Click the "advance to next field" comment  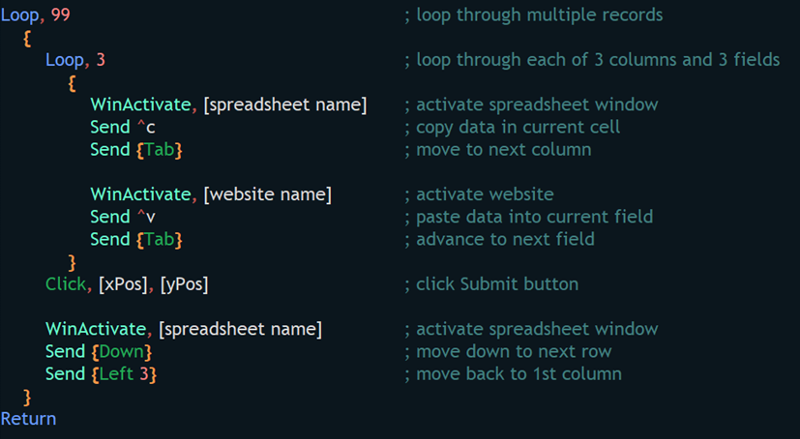[499, 239]
